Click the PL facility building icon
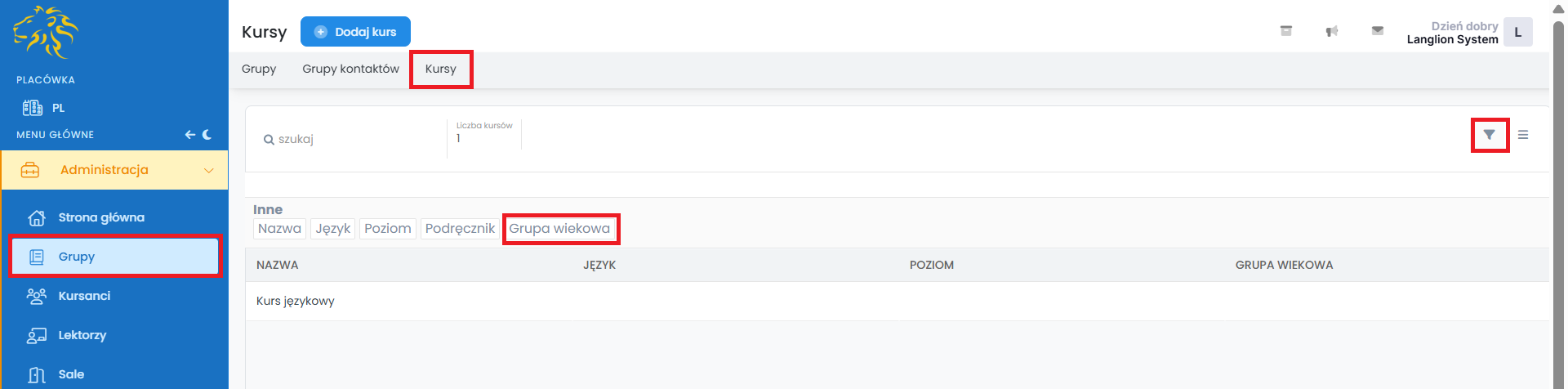This screenshot has height=389, width=1568. tap(33, 108)
